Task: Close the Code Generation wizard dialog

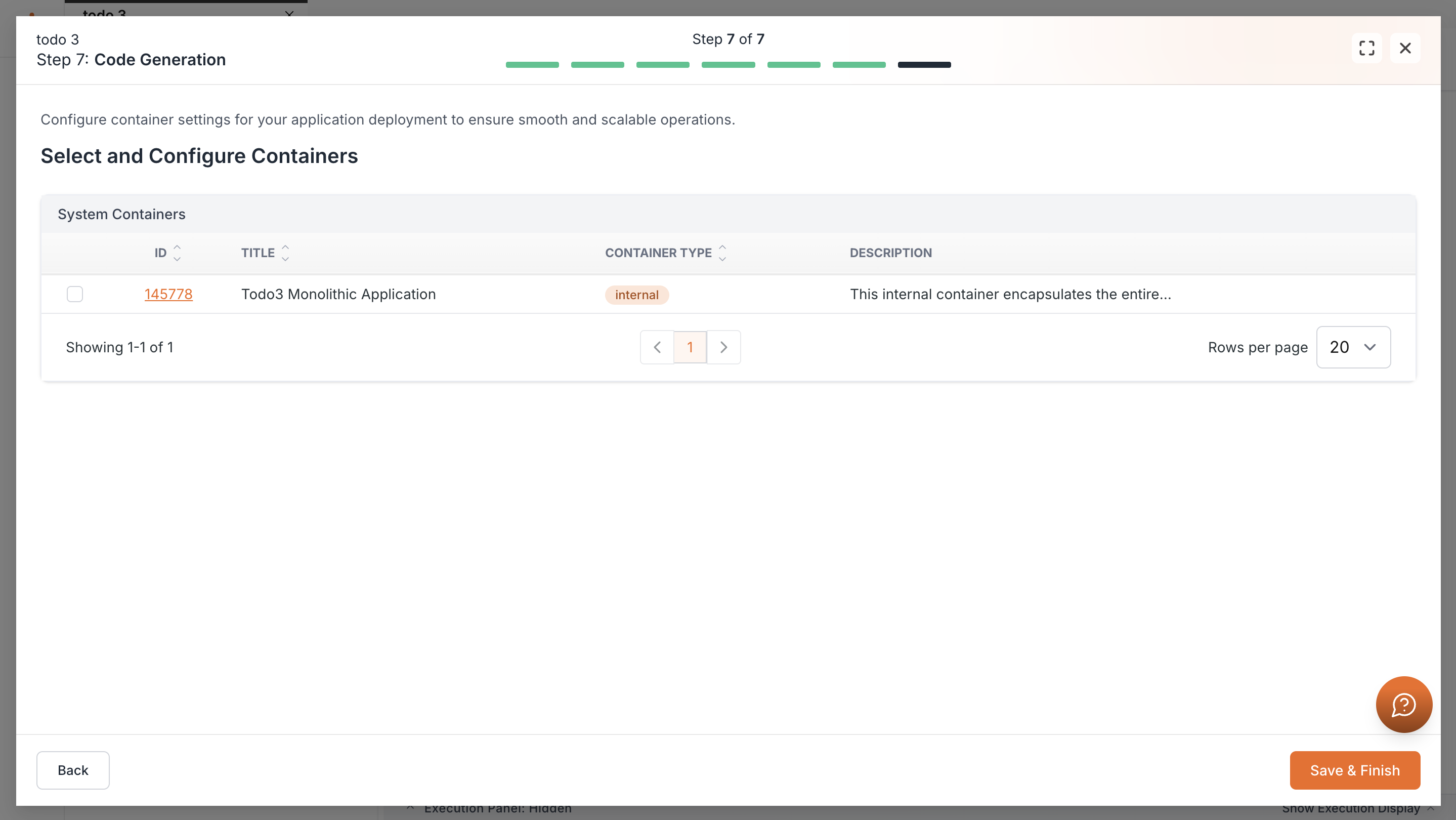Action: pos(1405,48)
